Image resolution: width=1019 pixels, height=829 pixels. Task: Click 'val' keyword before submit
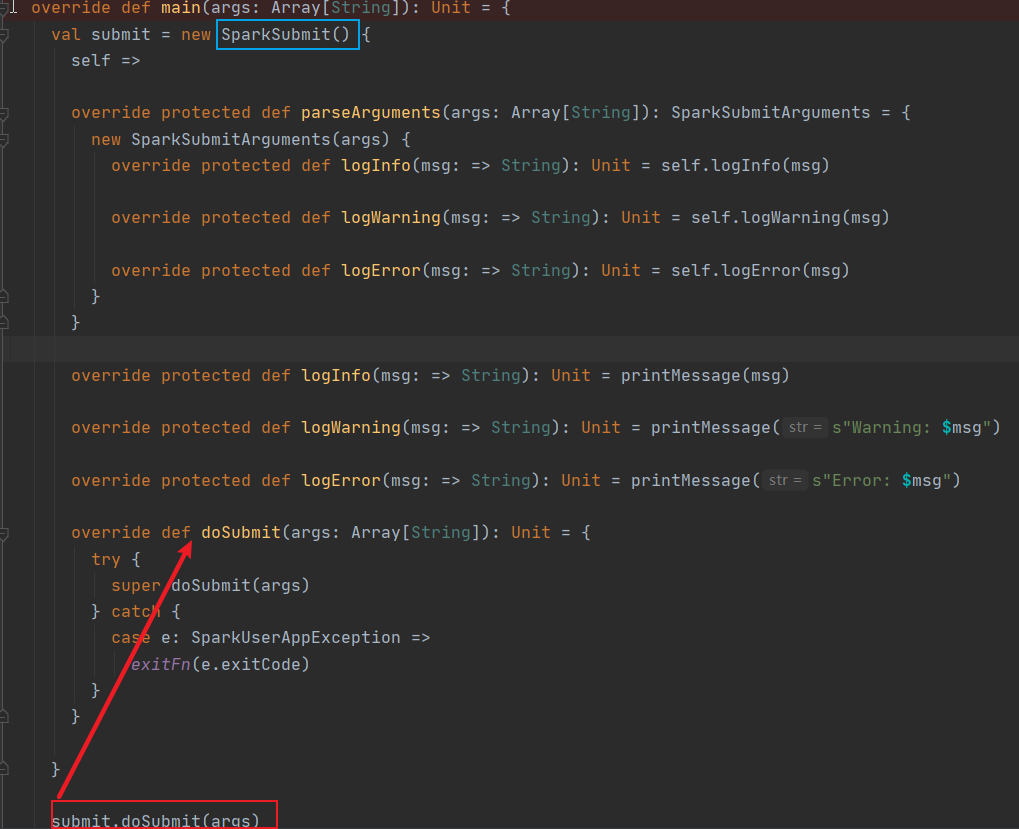coord(66,34)
